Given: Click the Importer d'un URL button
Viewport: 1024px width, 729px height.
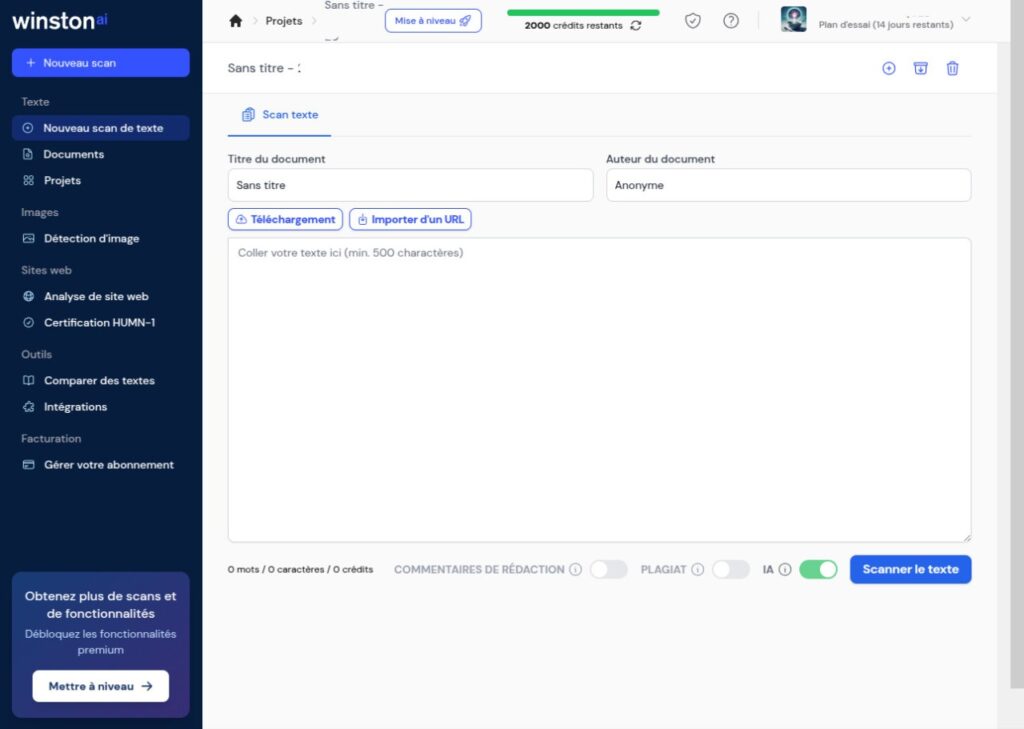Looking at the screenshot, I should tap(410, 219).
